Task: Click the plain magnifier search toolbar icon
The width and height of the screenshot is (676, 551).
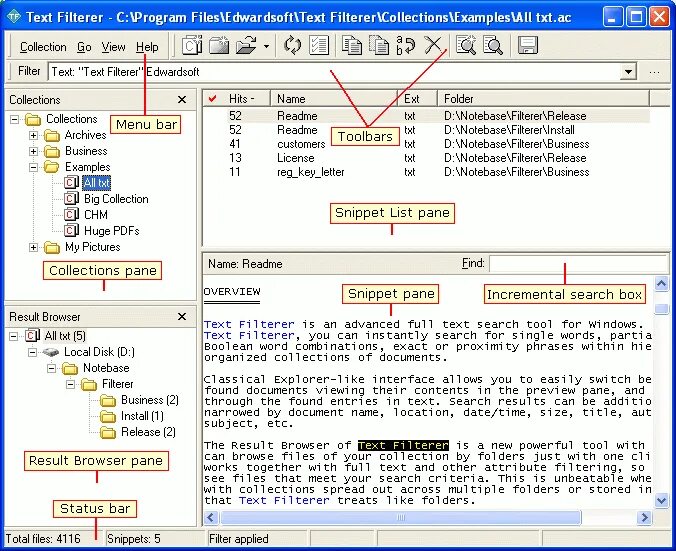Action: pyautogui.click(x=493, y=45)
